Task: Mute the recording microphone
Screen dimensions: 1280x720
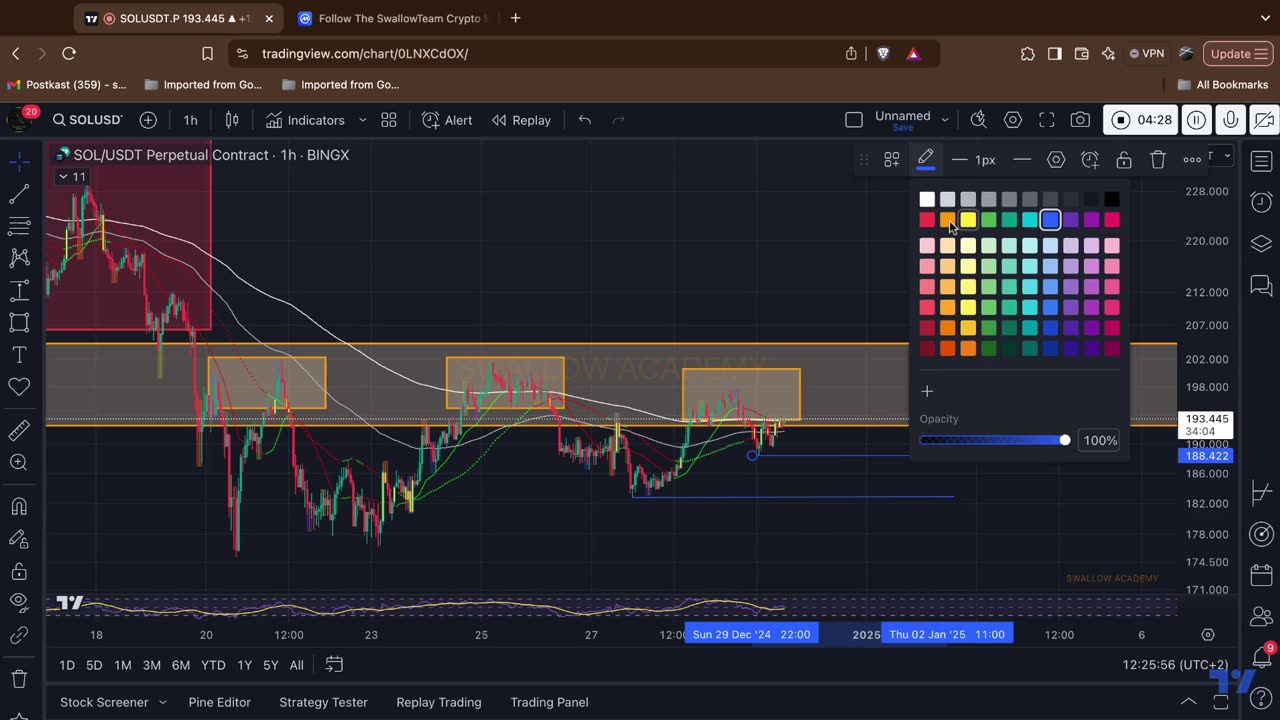Action: click(1231, 120)
